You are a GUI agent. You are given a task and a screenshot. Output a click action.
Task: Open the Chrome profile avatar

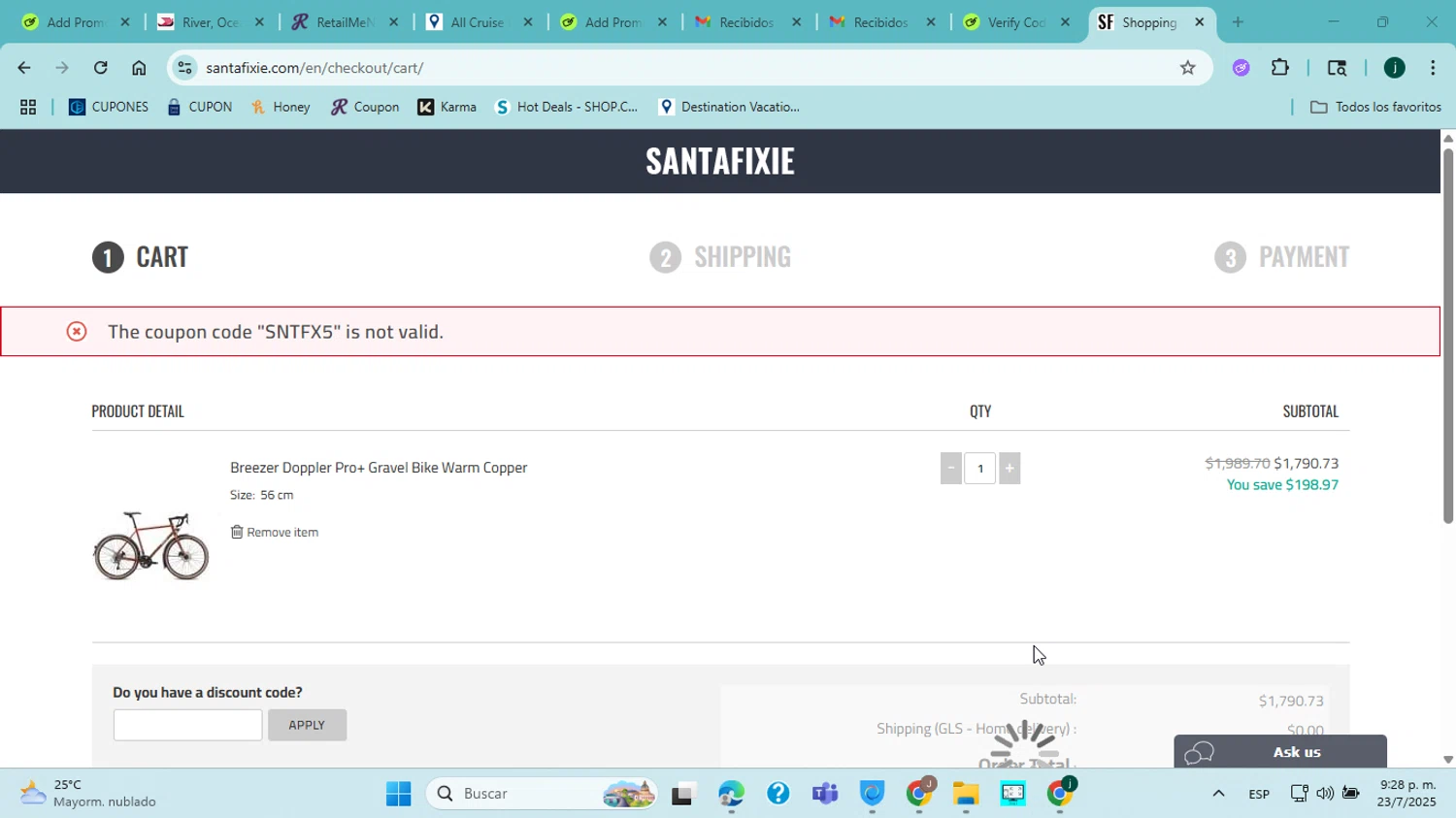[x=1395, y=68]
